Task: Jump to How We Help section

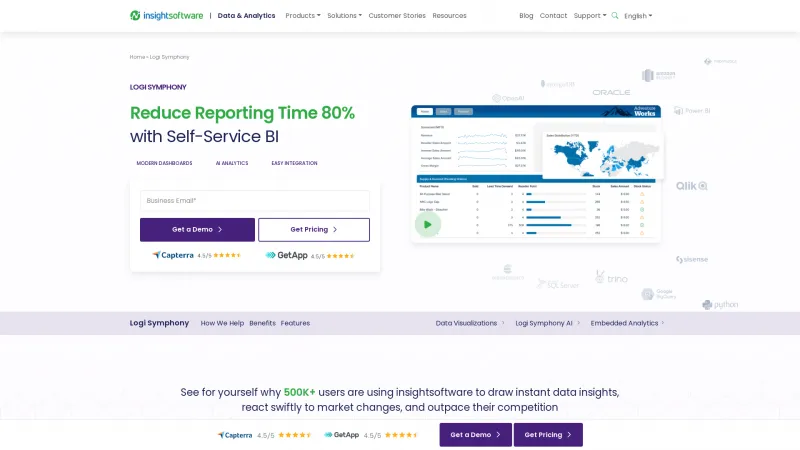Action: pyautogui.click(x=222, y=323)
